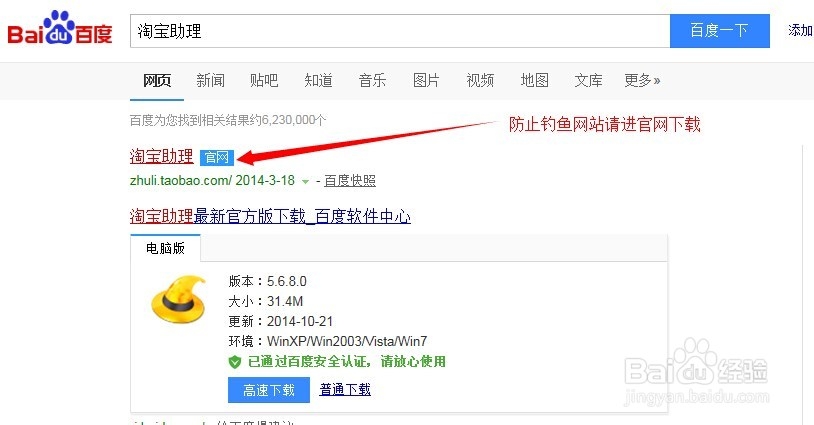The image size is (814, 425).
Task: Click the 大小：31.4M text
Action: click(266, 301)
